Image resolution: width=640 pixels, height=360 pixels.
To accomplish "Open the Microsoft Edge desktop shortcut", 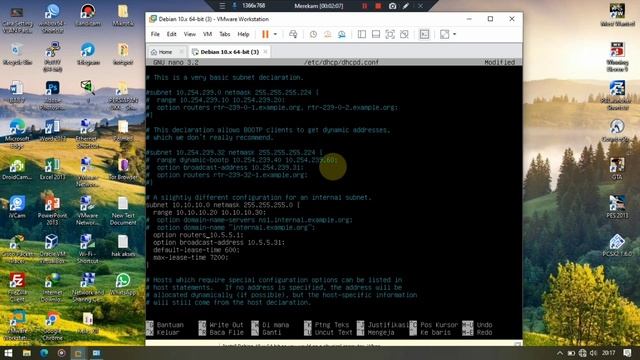I will coord(17,133).
